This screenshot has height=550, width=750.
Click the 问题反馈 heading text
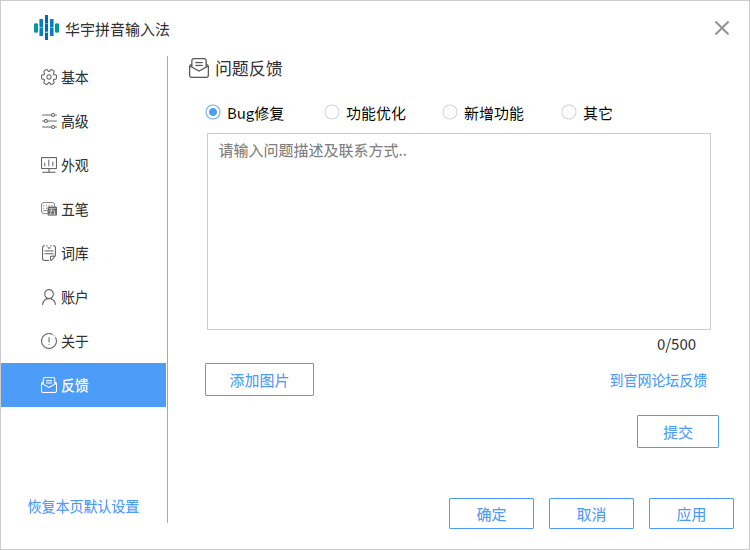coord(249,68)
